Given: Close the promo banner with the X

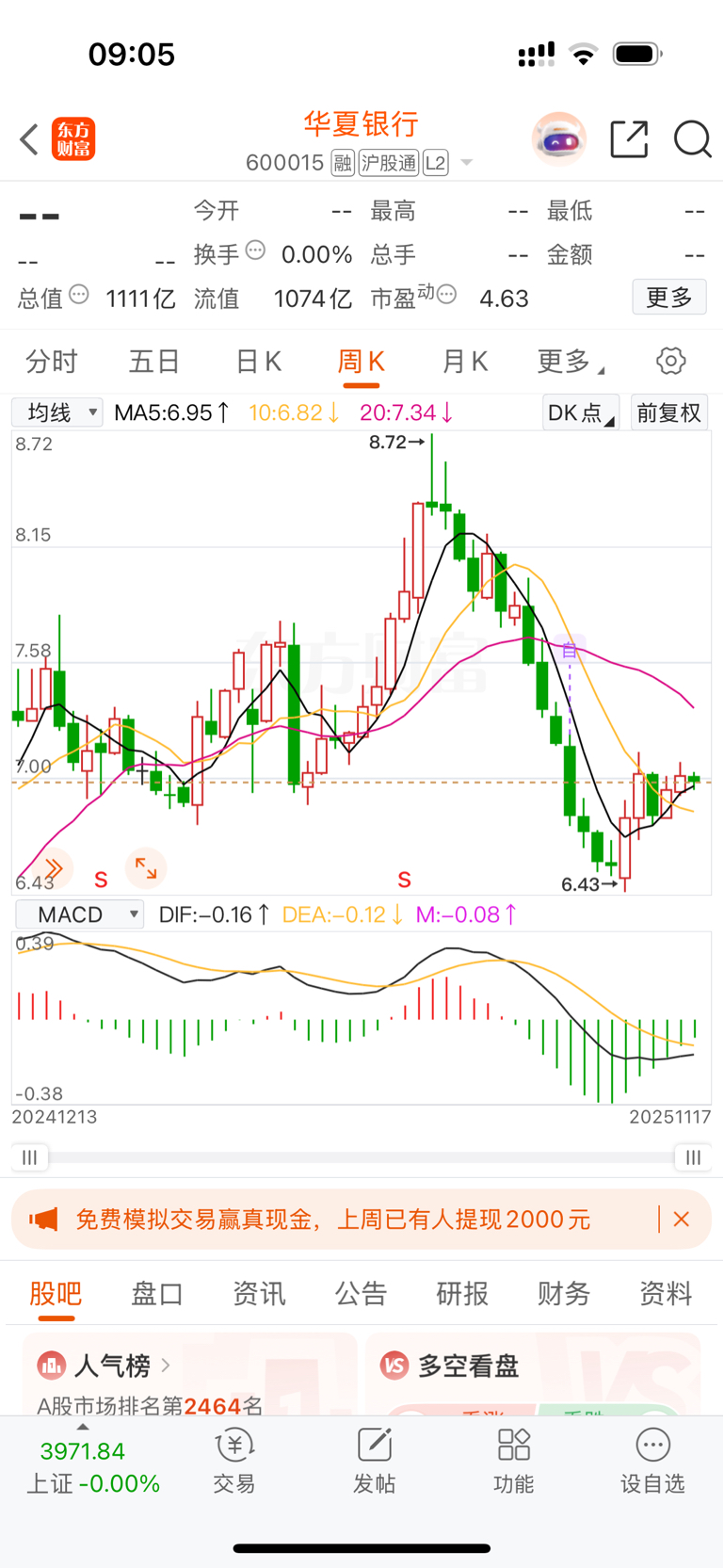Looking at the screenshot, I should (x=682, y=1219).
